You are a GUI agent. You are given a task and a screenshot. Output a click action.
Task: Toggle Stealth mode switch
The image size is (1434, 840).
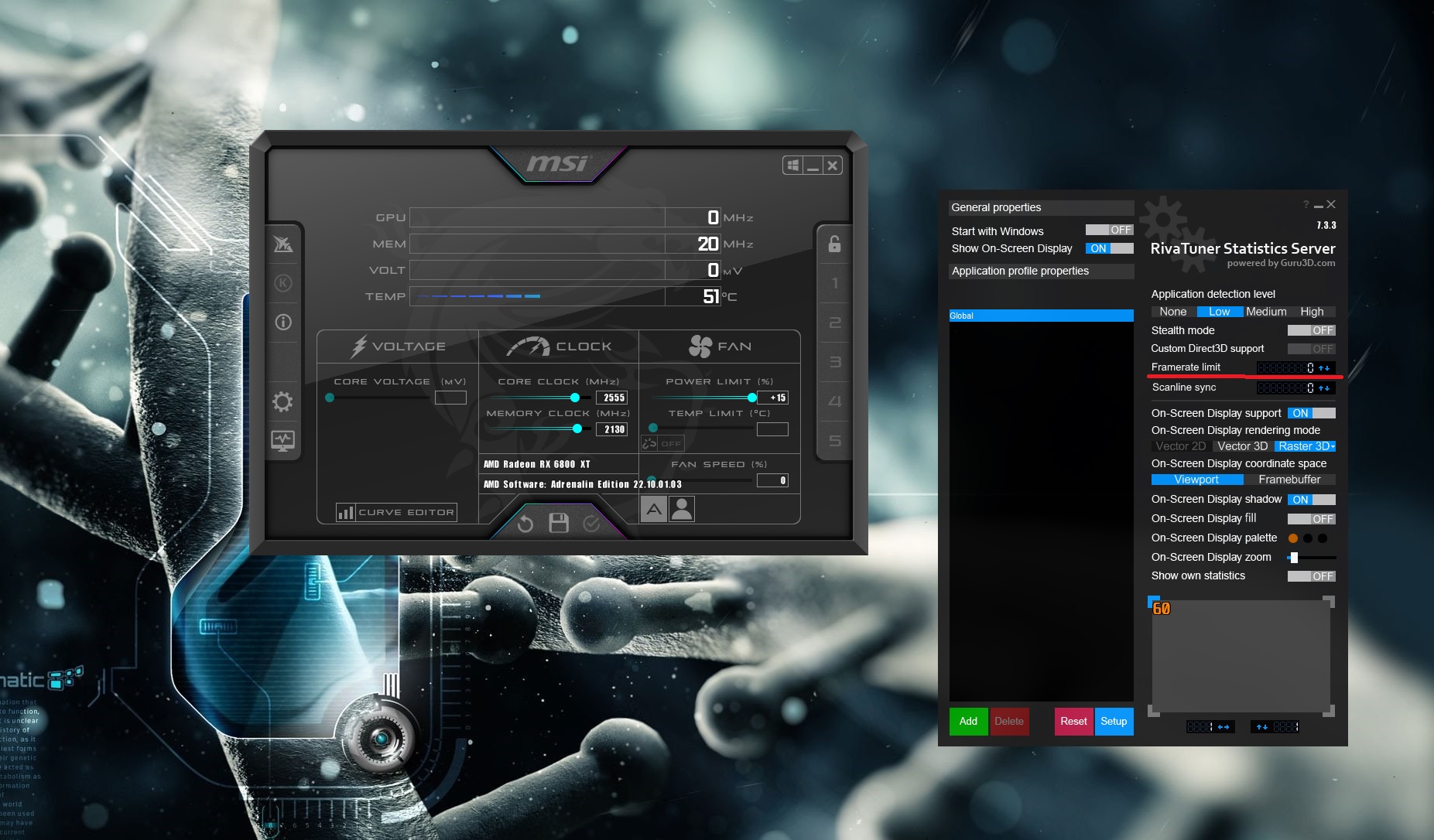[1312, 330]
